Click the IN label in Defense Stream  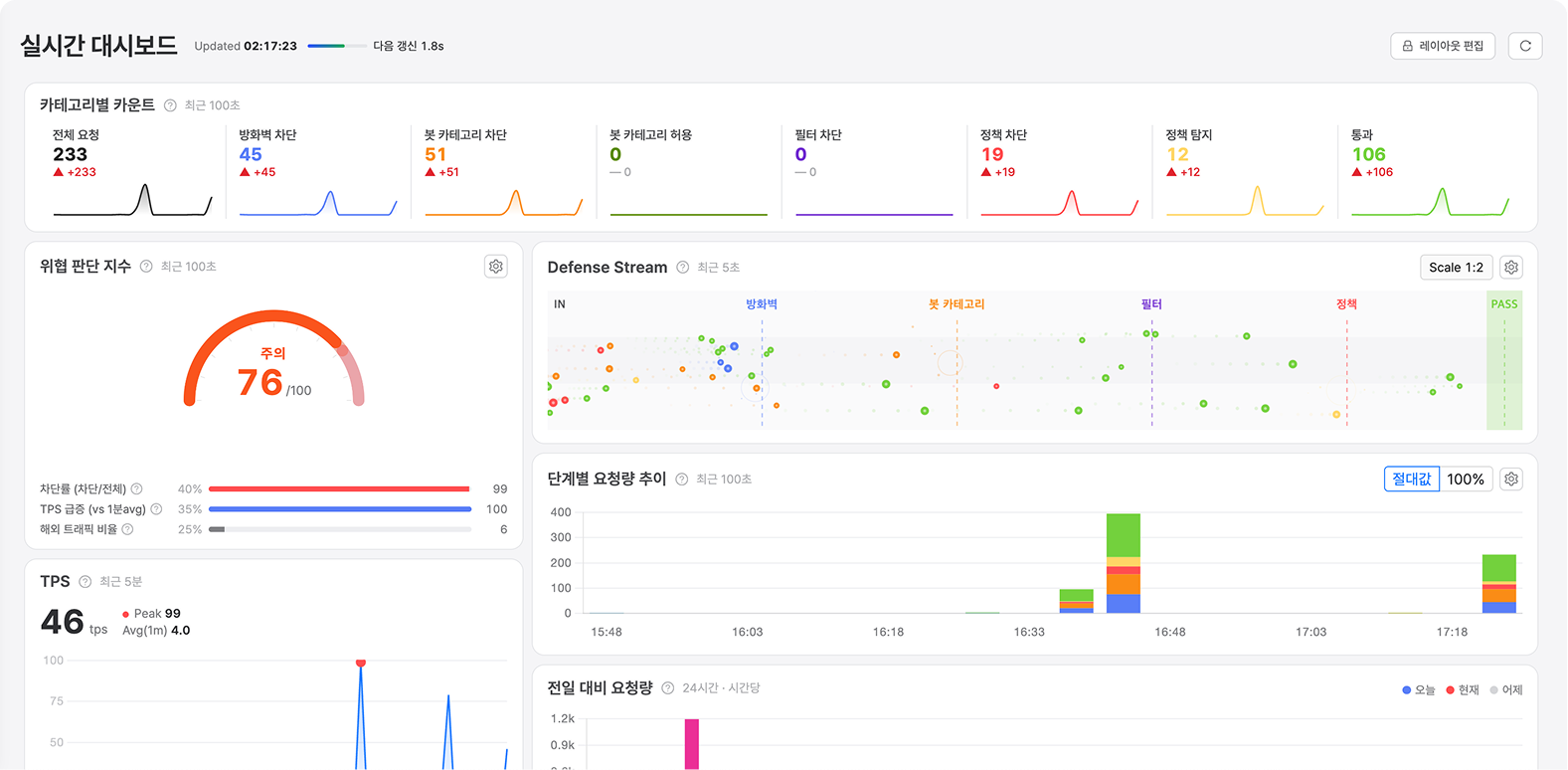[560, 304]
